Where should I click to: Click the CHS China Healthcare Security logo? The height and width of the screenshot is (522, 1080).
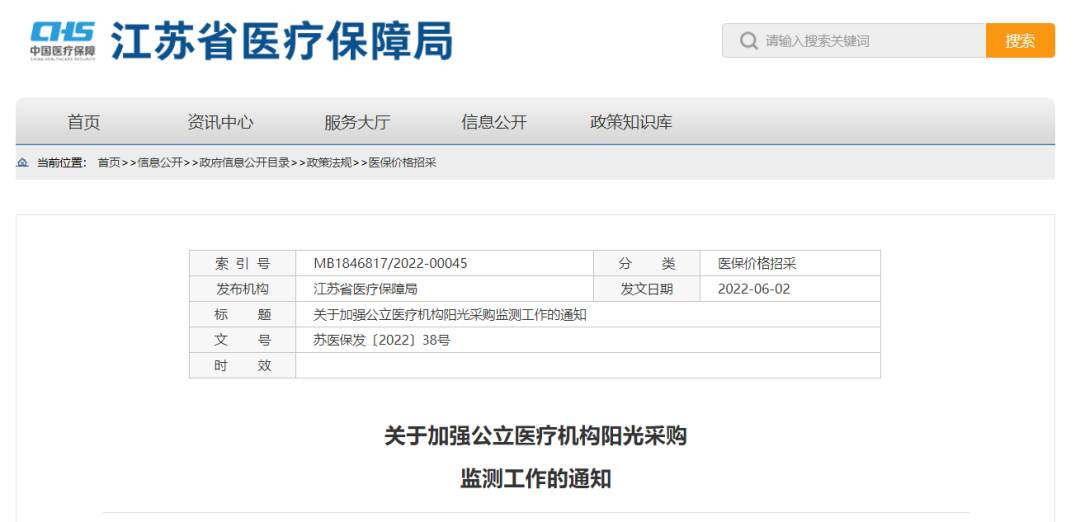coord(63,41)
